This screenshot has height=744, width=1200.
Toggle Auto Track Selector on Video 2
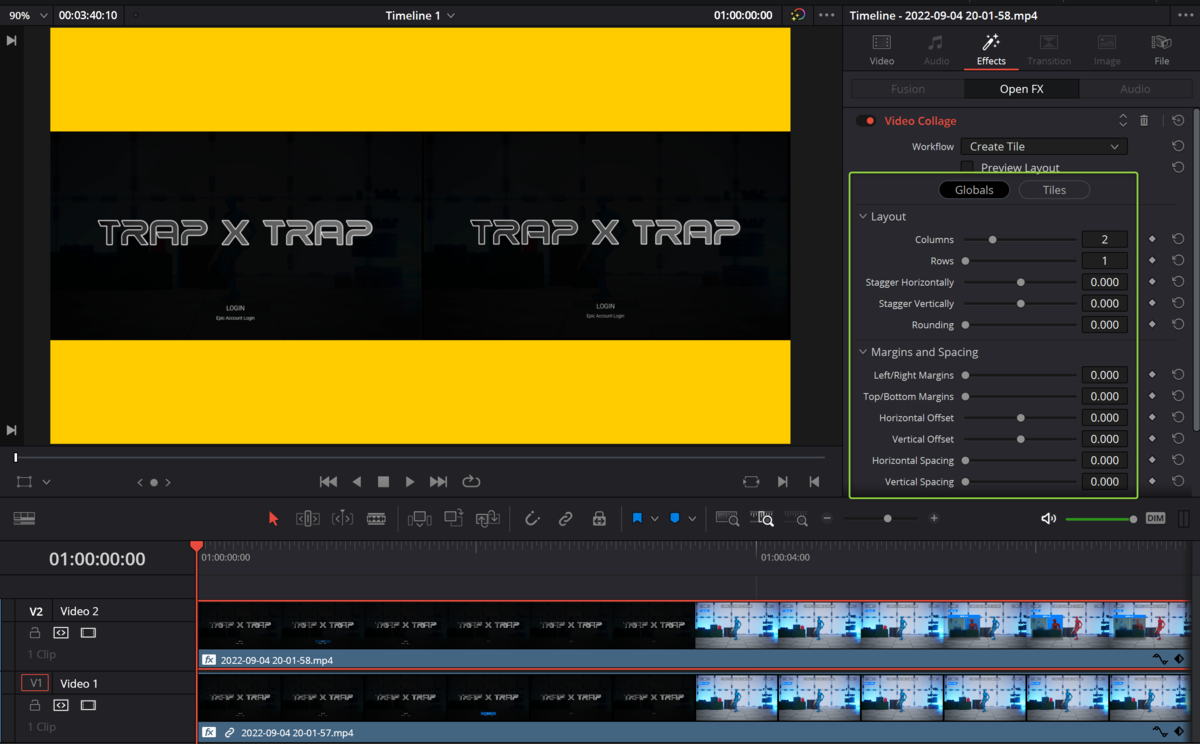click(61, 633)
